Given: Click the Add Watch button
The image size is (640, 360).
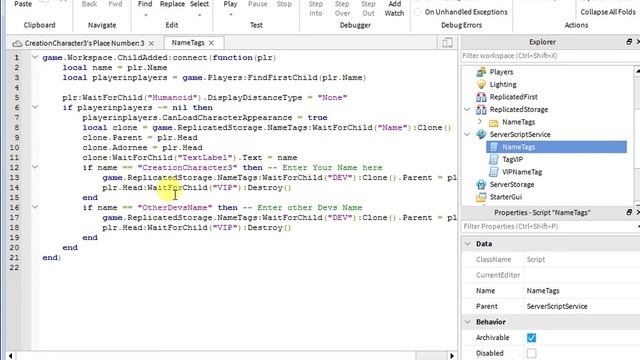Looking at the screenshot, I should pyautogui.click(x=394, y=8).
